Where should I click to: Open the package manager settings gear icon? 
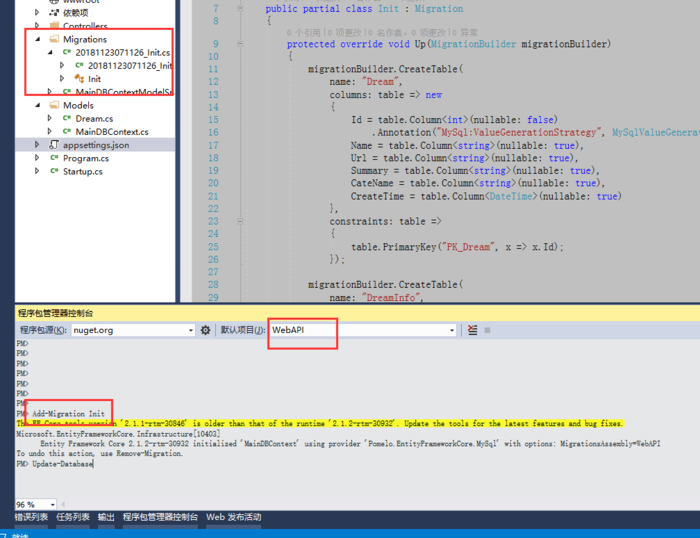click(x=205, y=330)
